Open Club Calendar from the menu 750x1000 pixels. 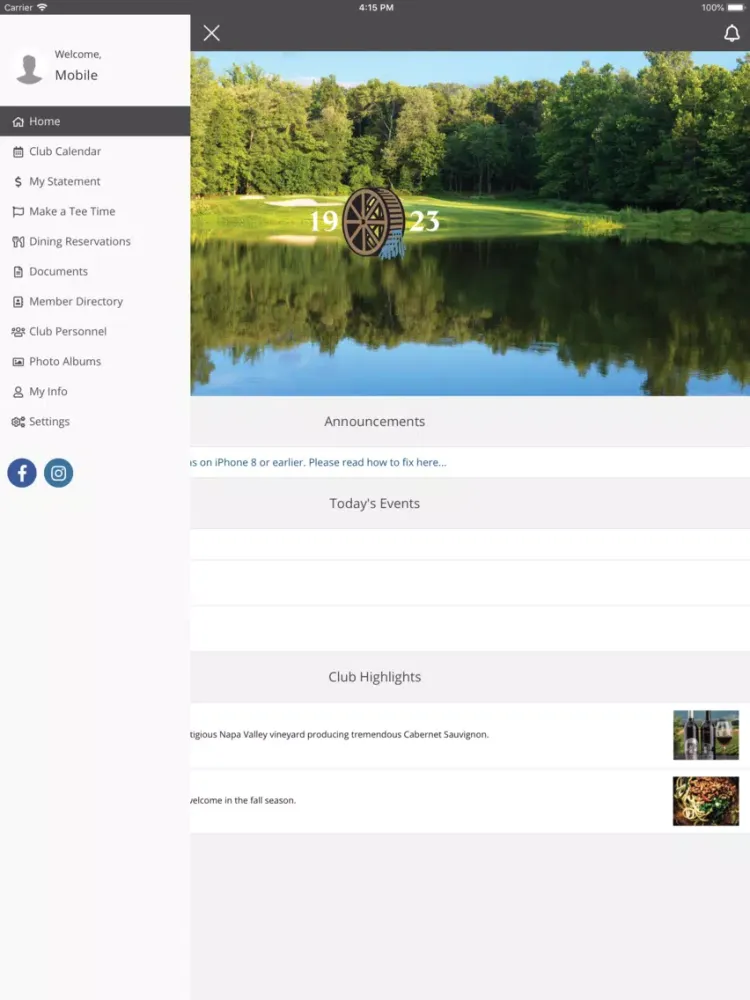[95, 151]
